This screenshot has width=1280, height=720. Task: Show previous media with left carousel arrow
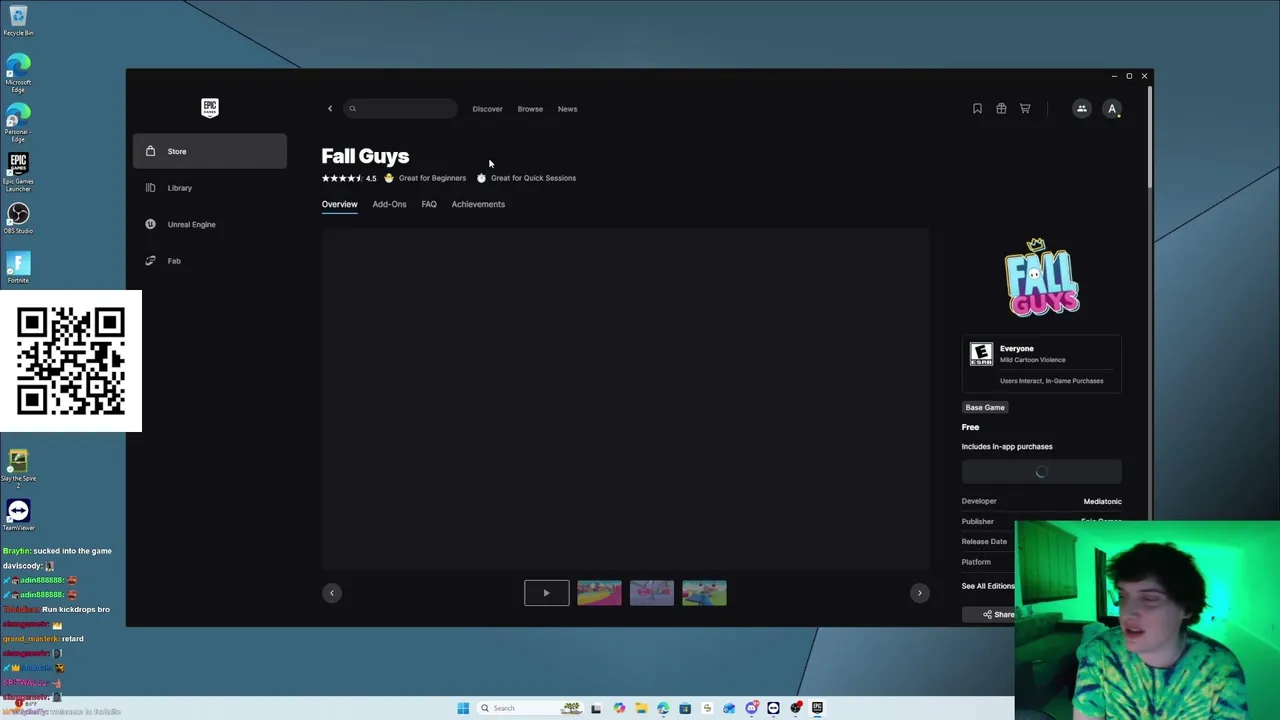(332, 593)
